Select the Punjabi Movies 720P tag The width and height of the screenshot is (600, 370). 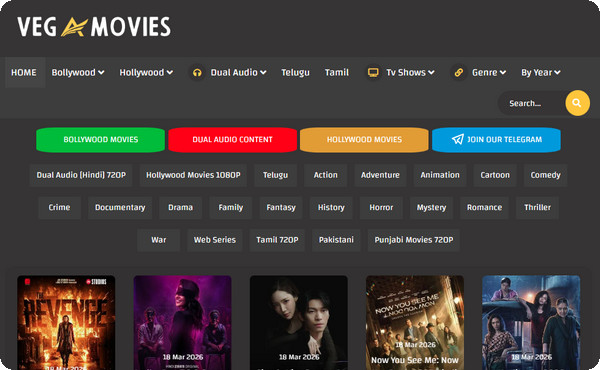pos(414,240)
